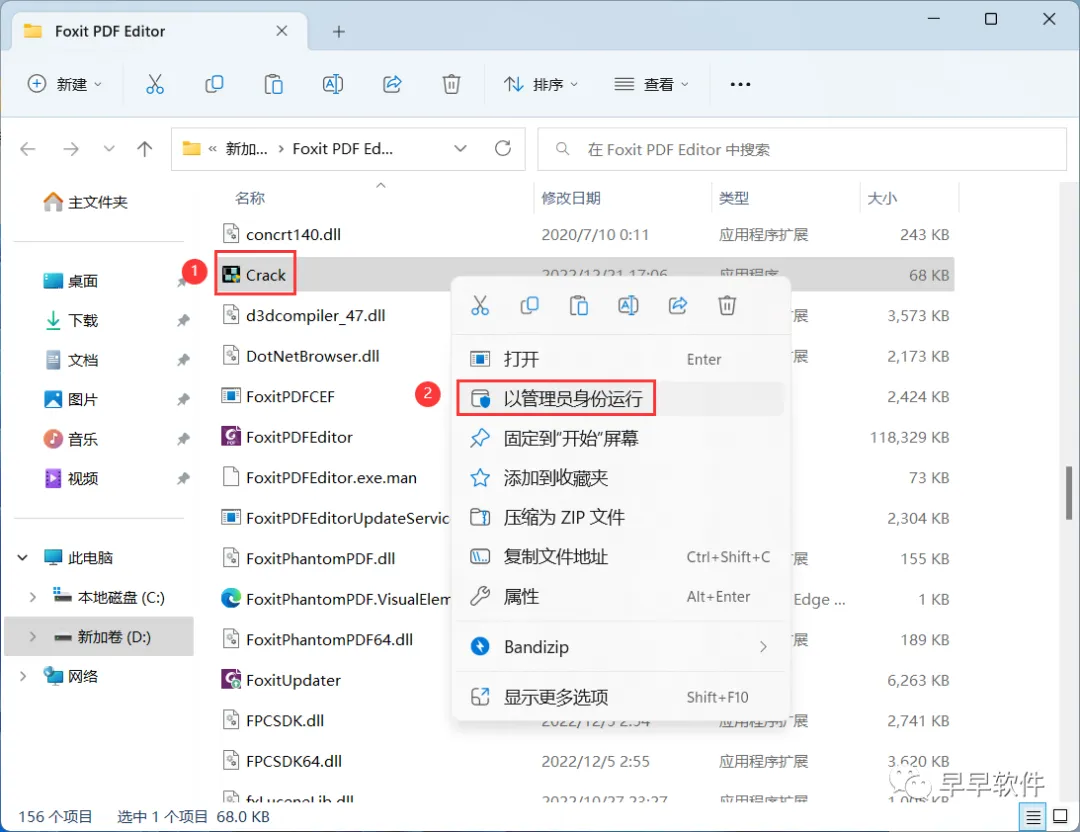This screenshot has height=832, width=1080.
Task: Open 图片 folder in quick access
Action: click(x=71, y=399)
